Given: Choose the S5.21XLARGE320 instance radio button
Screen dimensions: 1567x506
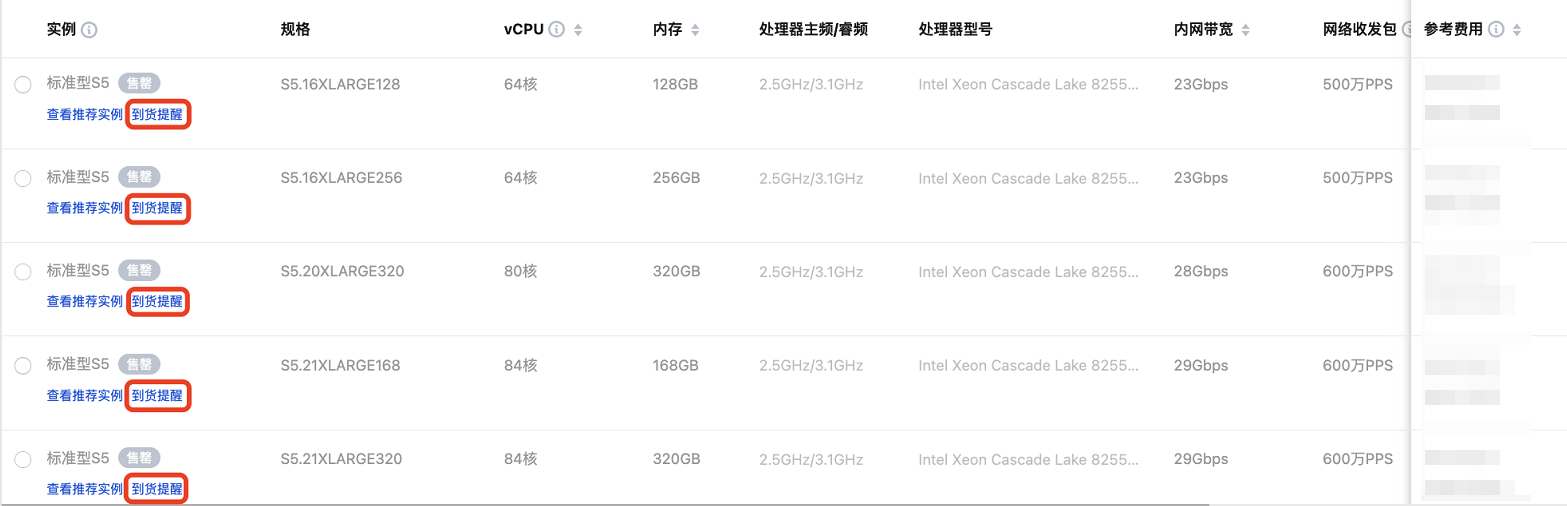Looking at the screenshot, I should point(23,459).
